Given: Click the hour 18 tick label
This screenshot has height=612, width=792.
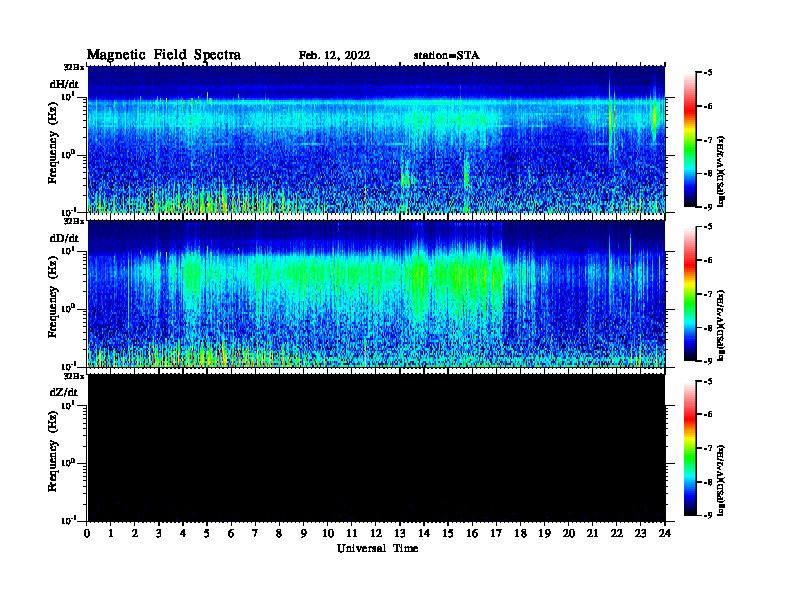Looking at the screenshot, I should pyautogui.click(x=520, y=534).
